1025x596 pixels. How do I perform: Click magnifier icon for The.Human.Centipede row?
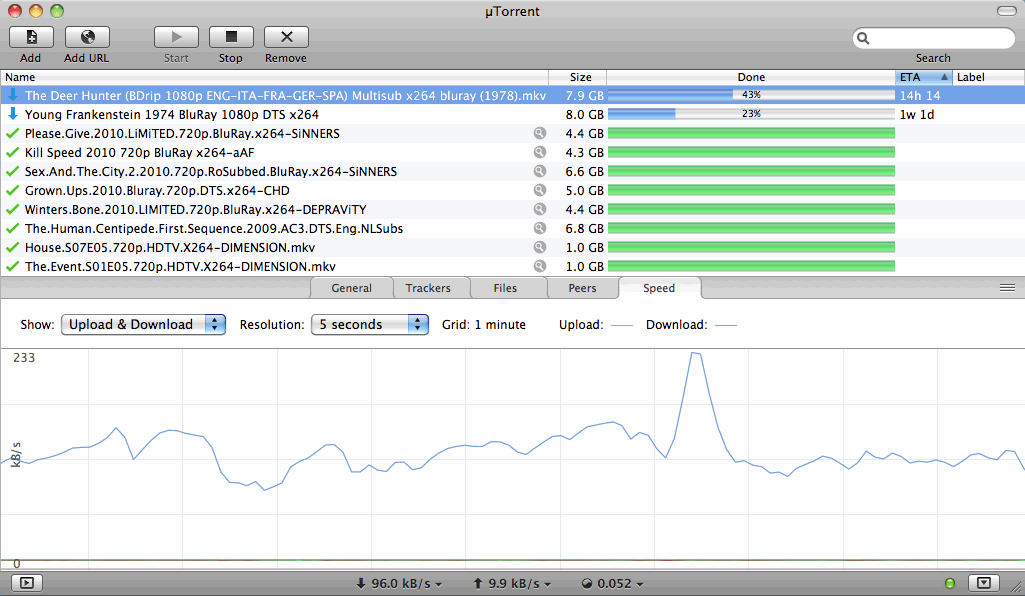(x=539, y=228)
